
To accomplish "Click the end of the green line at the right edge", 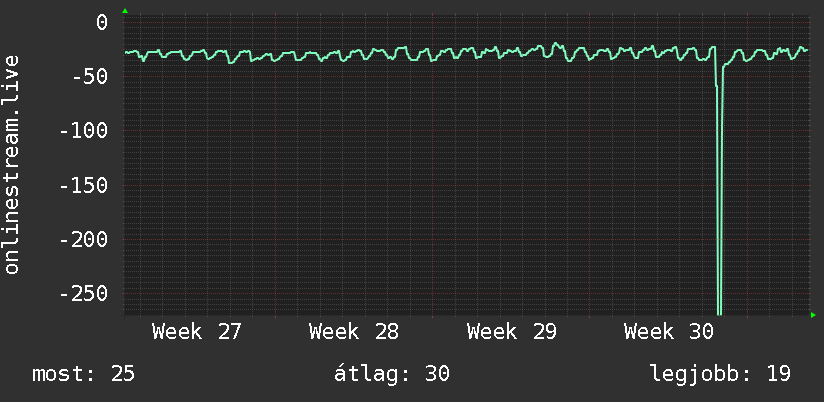I will click(806, 50).
